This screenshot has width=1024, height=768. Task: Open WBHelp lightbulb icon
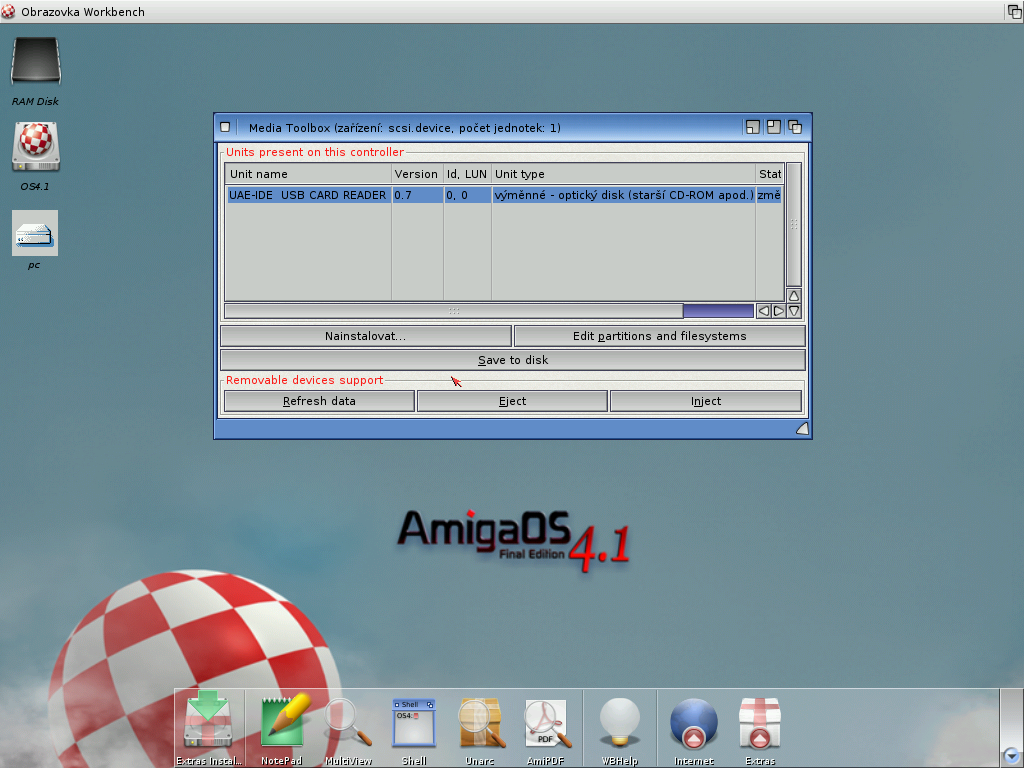[619, 722]
